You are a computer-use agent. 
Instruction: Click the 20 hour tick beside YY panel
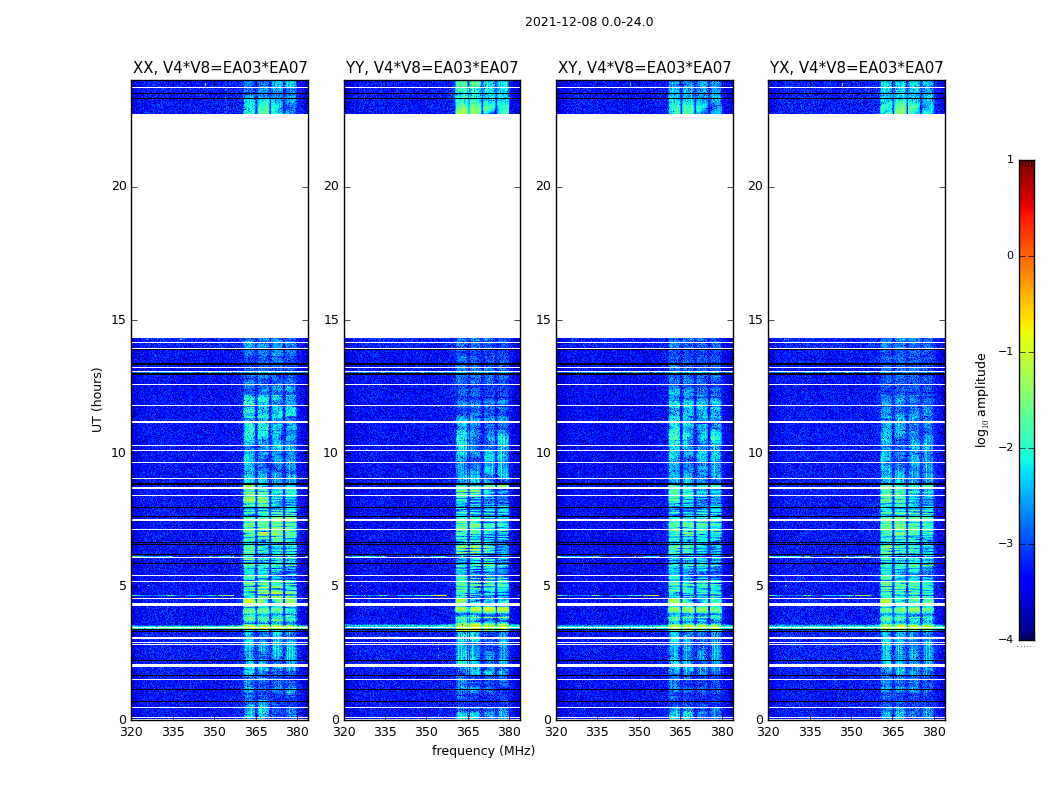(x=330, y=186)
